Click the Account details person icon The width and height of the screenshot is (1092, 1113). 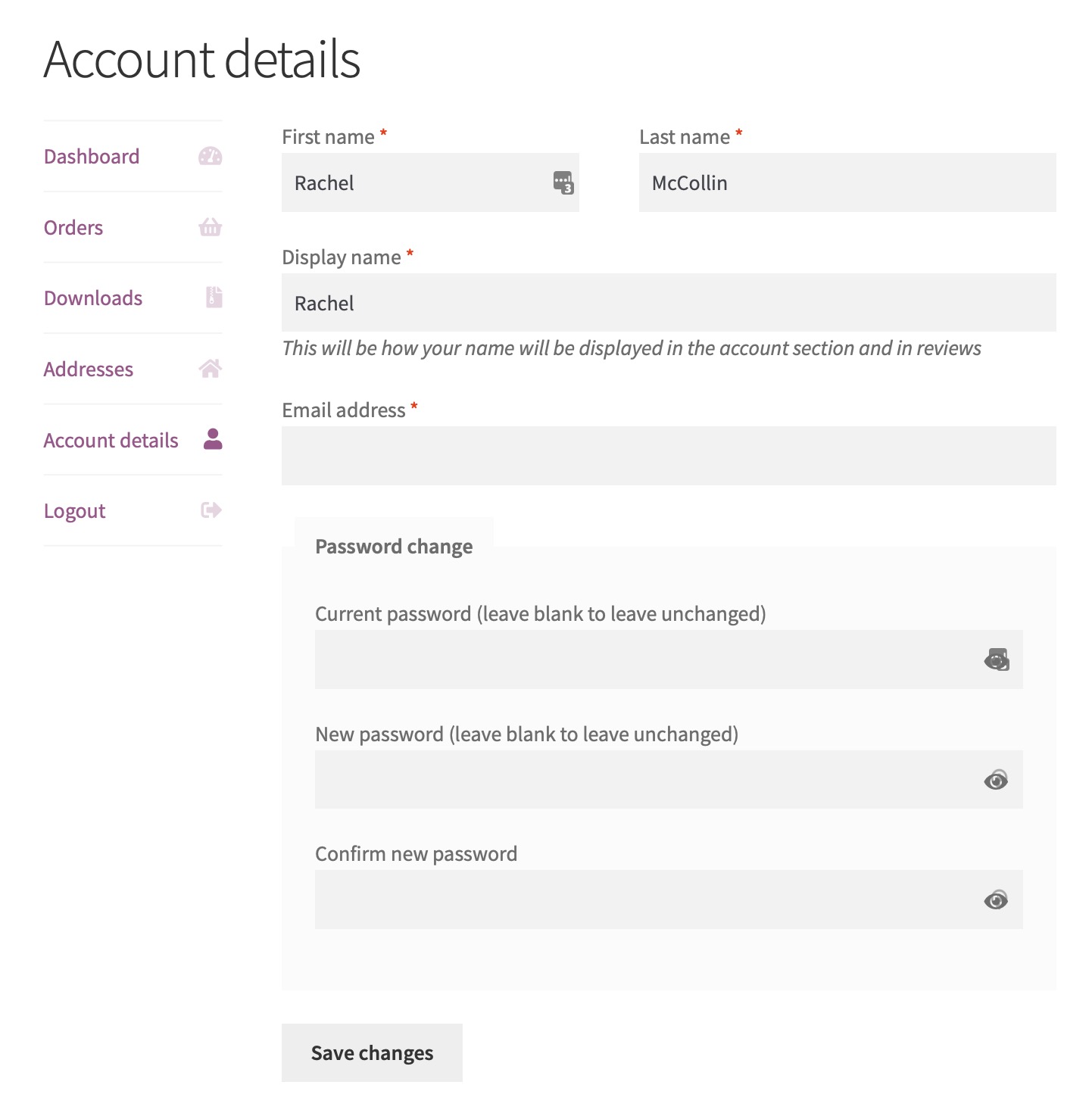(213, 439)
